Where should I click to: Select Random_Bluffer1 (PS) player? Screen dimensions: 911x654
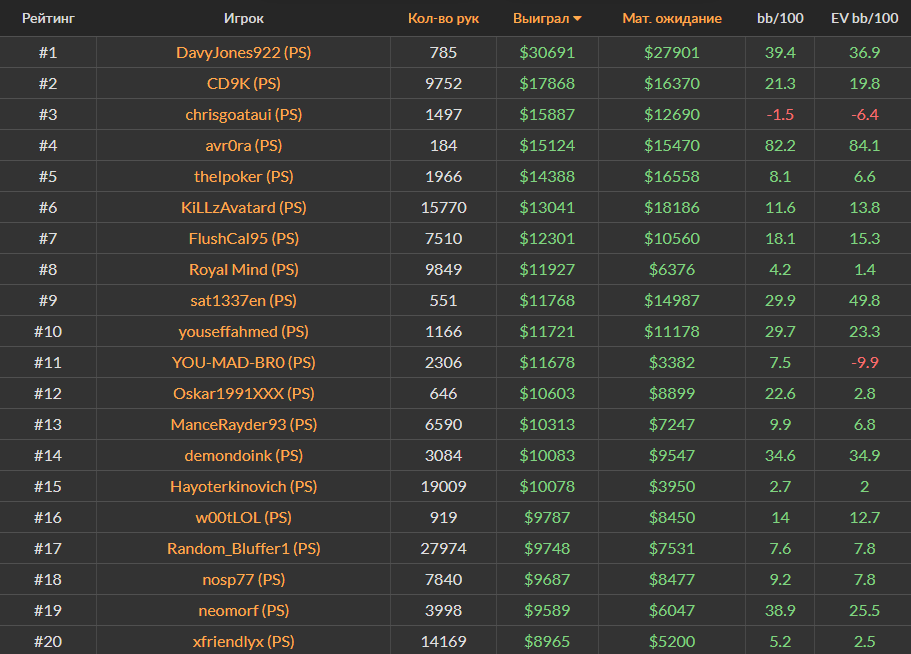[243, 549]
